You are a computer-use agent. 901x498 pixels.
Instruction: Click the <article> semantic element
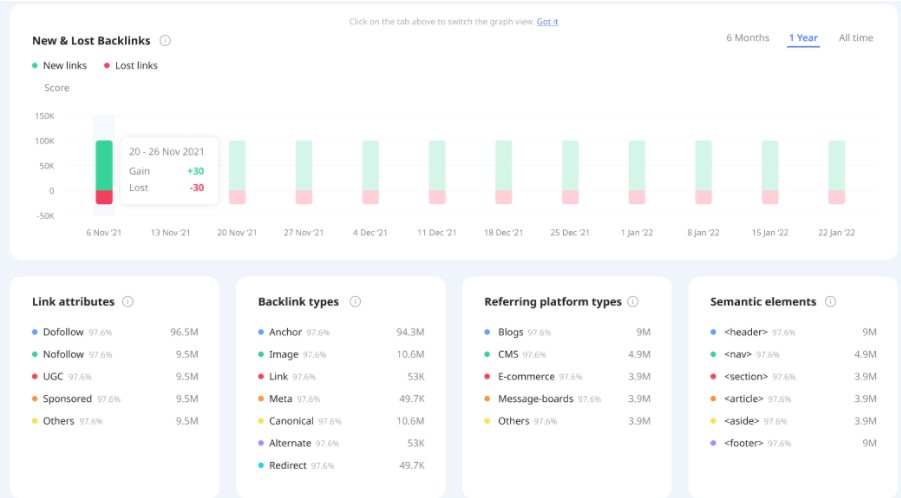point(794,399)
